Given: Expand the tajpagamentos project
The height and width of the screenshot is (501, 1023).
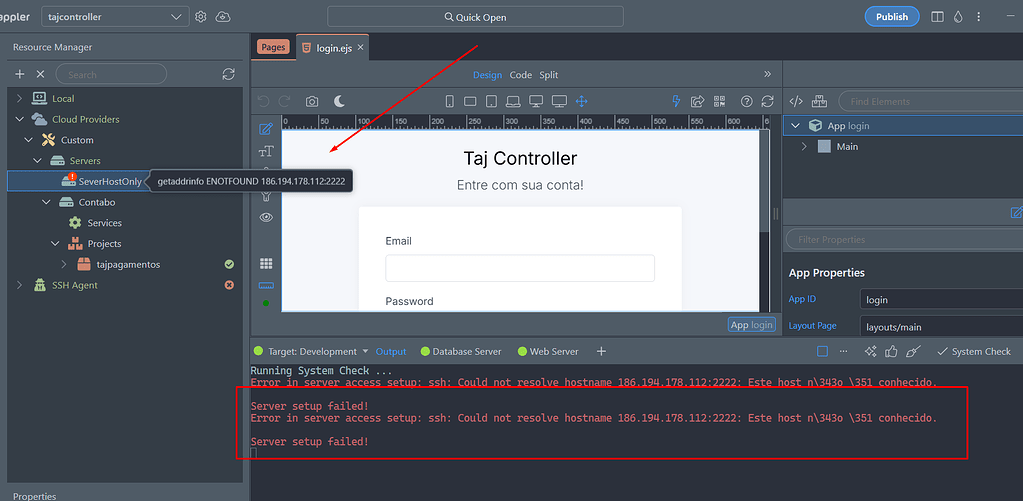Looking at the screenshot, I should [64, 265].
